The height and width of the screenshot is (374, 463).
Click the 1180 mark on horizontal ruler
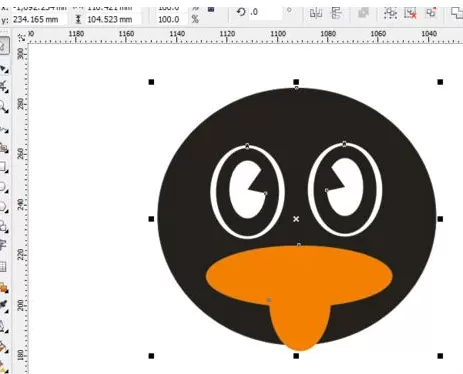pyautogui.click(x=76, y=34)
